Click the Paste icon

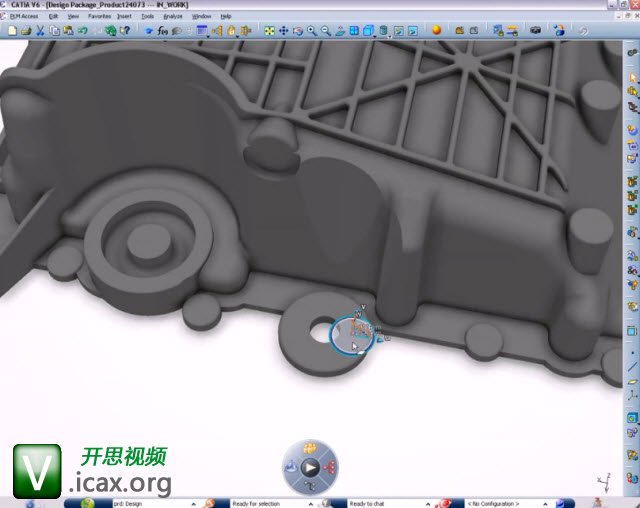click(68, 31)
